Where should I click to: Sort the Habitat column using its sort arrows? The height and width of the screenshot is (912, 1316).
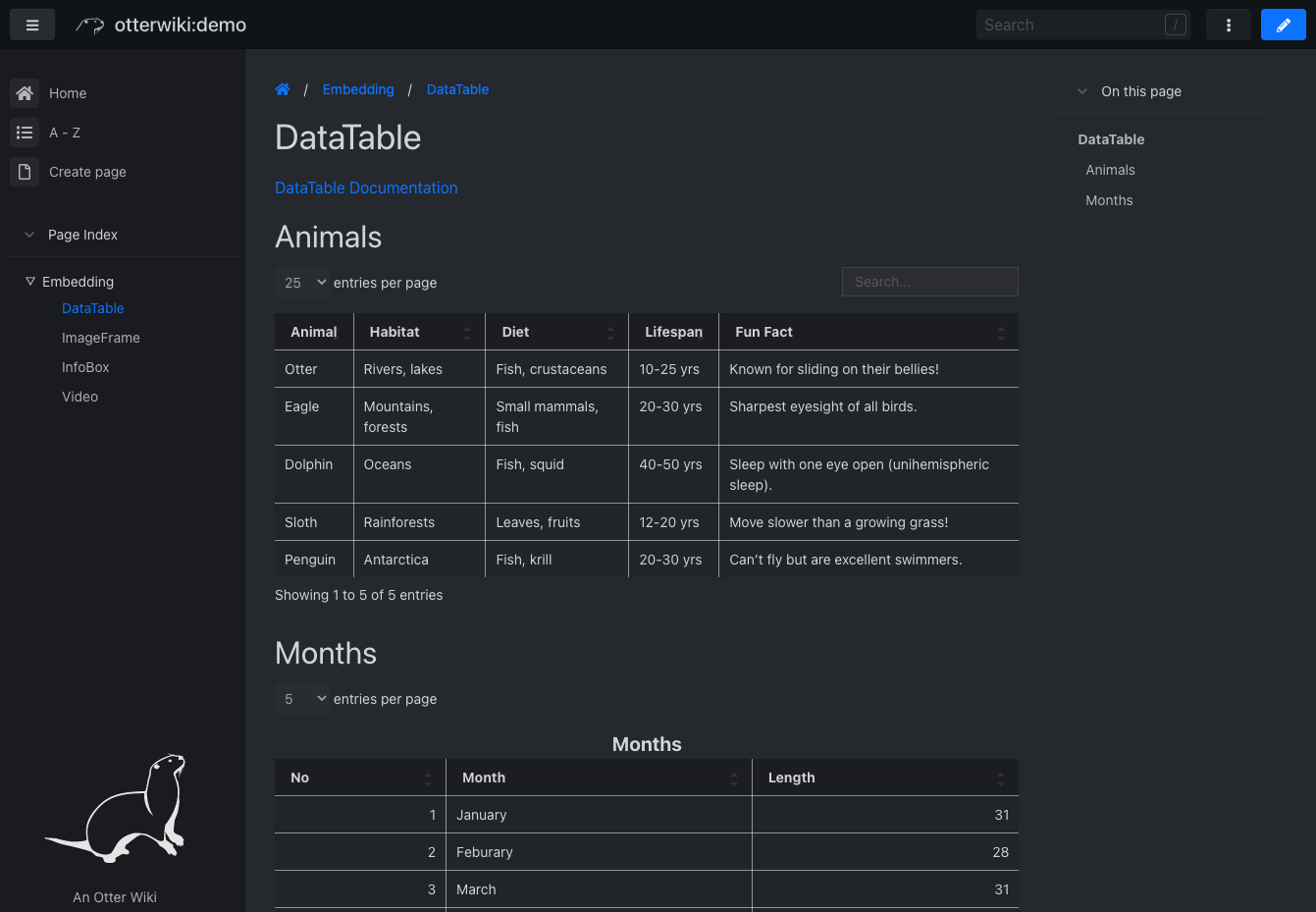click(x=467, y=333)
